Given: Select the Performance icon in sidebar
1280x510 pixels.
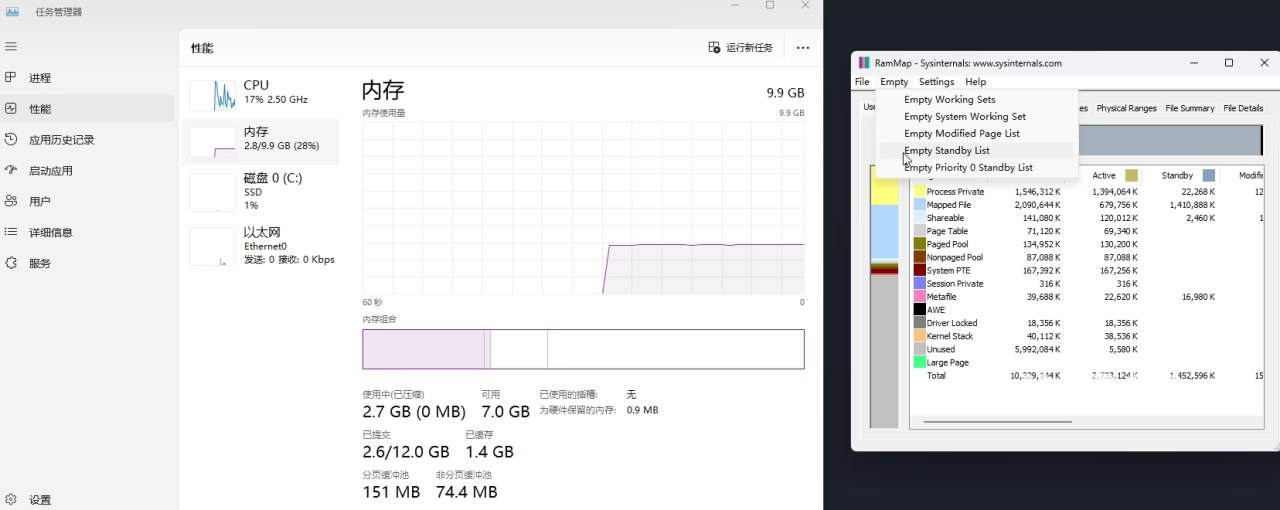Looking at the screenshot, I should click(x=11, y=109).
